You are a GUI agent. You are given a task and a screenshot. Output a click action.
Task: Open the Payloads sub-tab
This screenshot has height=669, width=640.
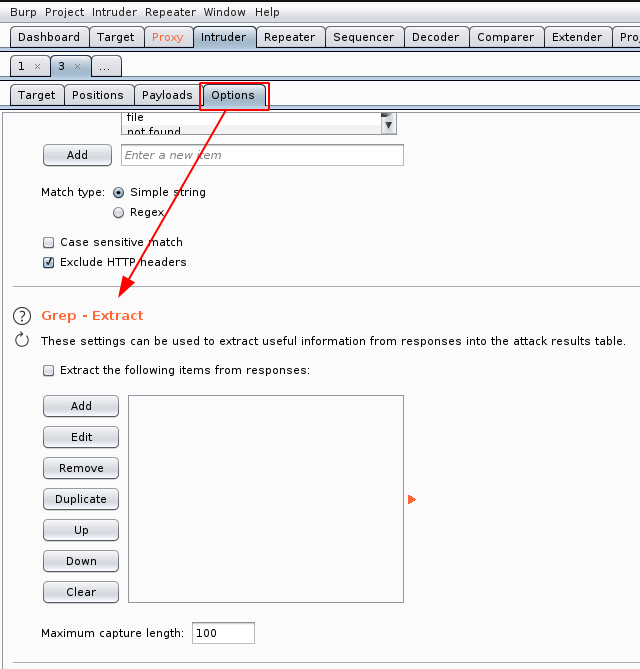(167, 95)
